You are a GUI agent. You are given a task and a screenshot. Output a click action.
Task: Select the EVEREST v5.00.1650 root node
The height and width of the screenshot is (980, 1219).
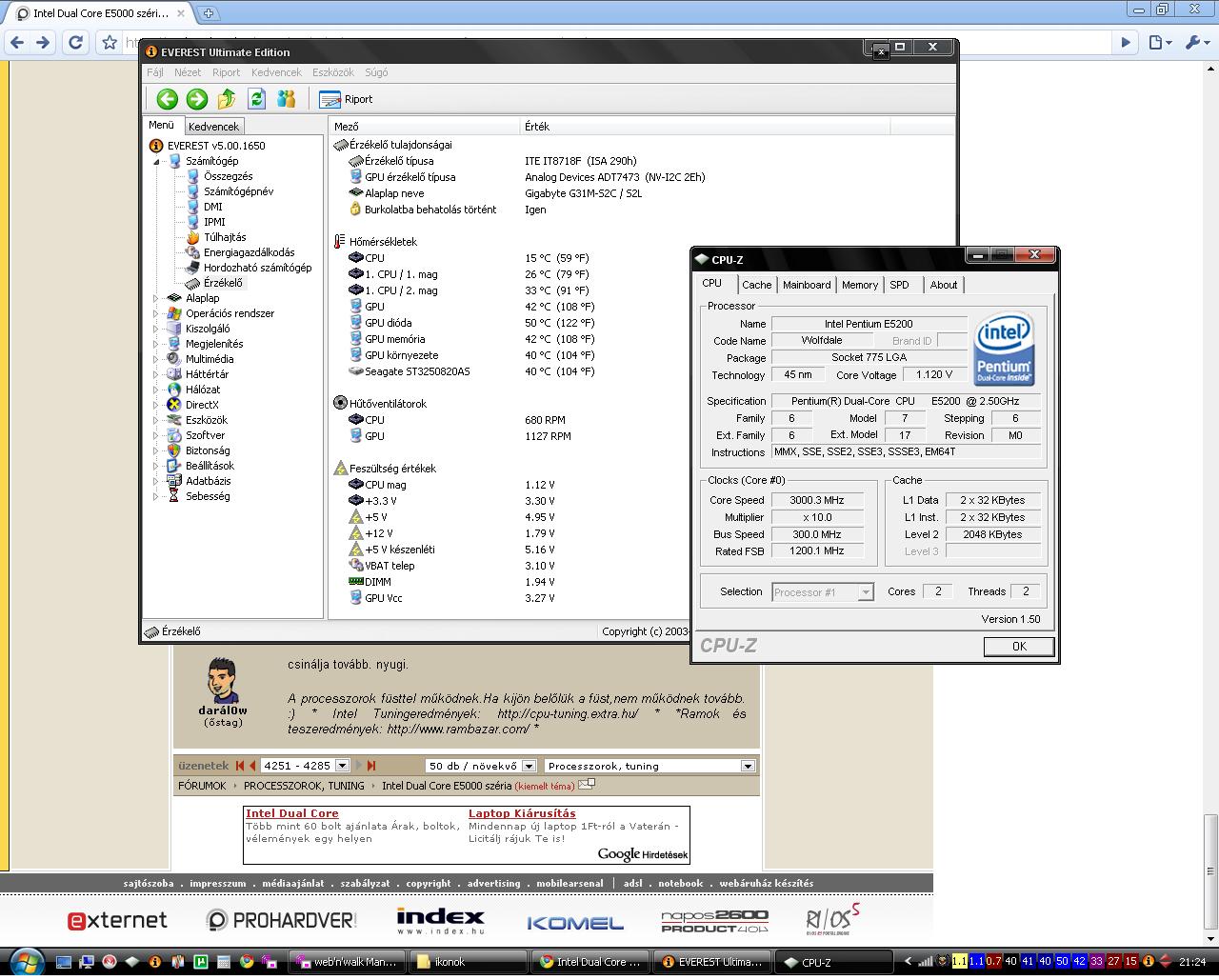point(208,146)
